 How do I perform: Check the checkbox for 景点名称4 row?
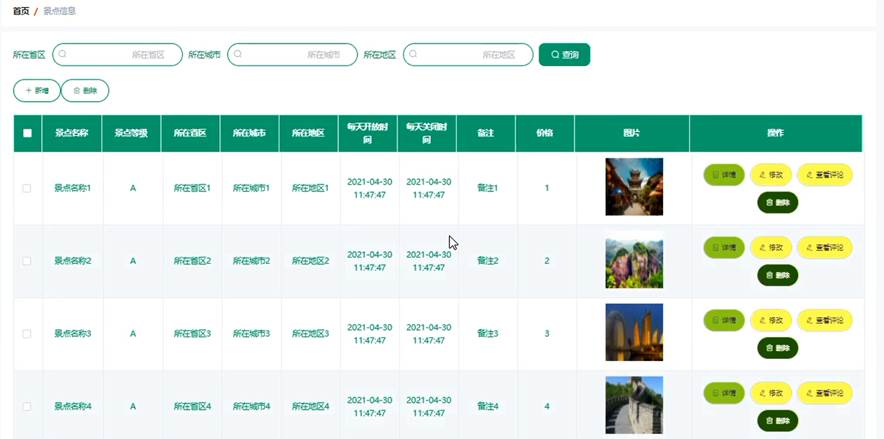pyautogui.click(x=26, y=406)
